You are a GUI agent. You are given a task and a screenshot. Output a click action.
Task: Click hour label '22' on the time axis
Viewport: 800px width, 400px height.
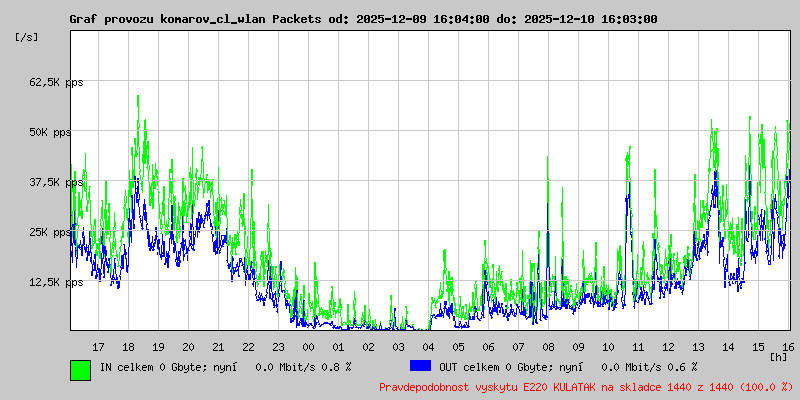248,347
